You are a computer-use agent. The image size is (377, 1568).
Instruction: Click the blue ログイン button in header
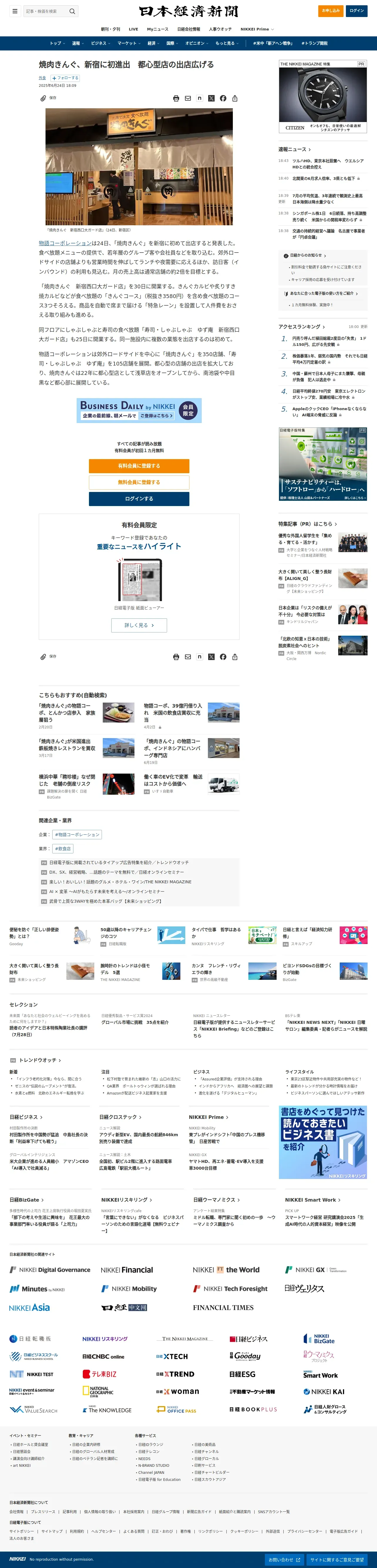click(x=357, y=11)
